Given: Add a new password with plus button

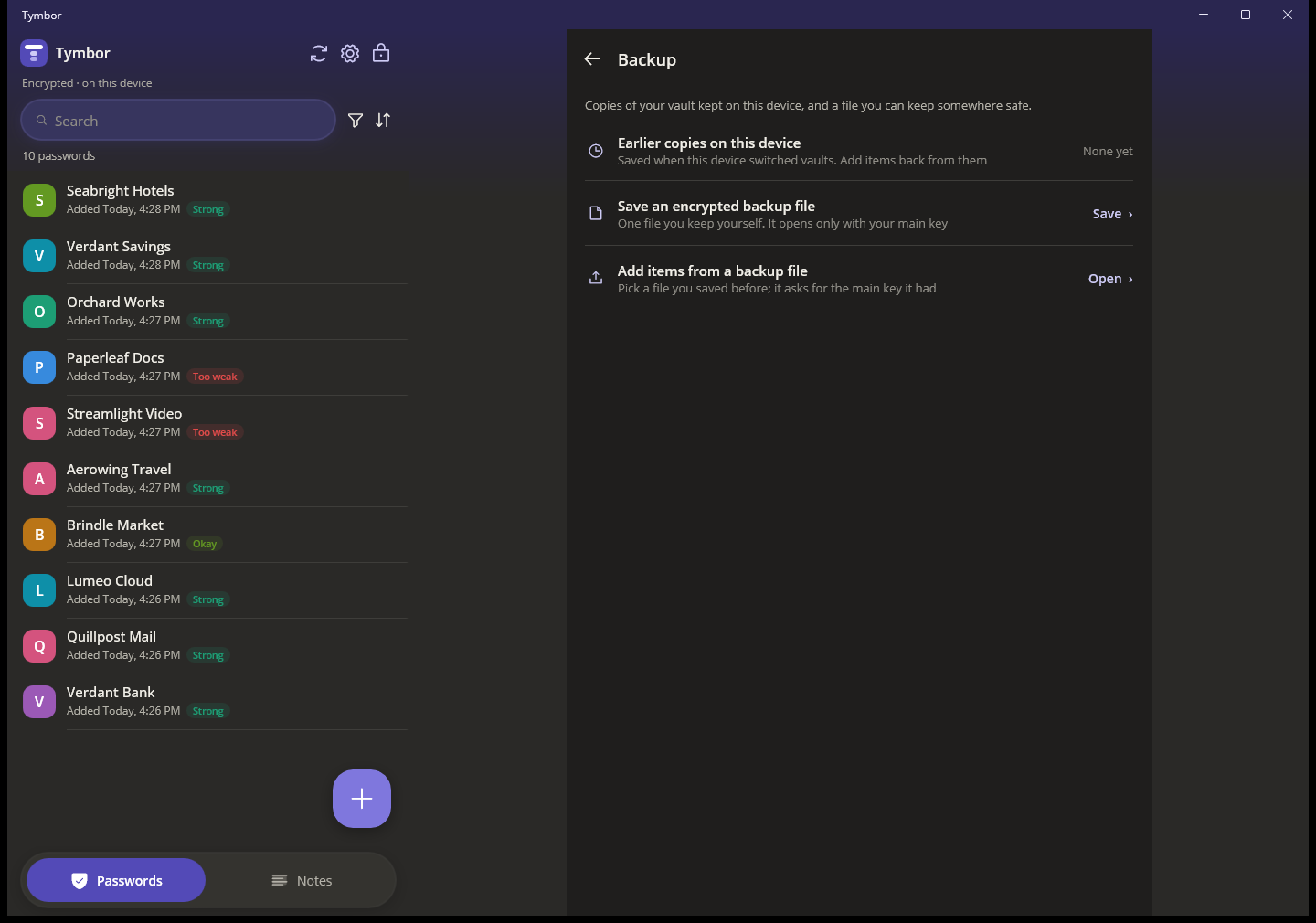Looking at the screenshot, I should (362, 799).
